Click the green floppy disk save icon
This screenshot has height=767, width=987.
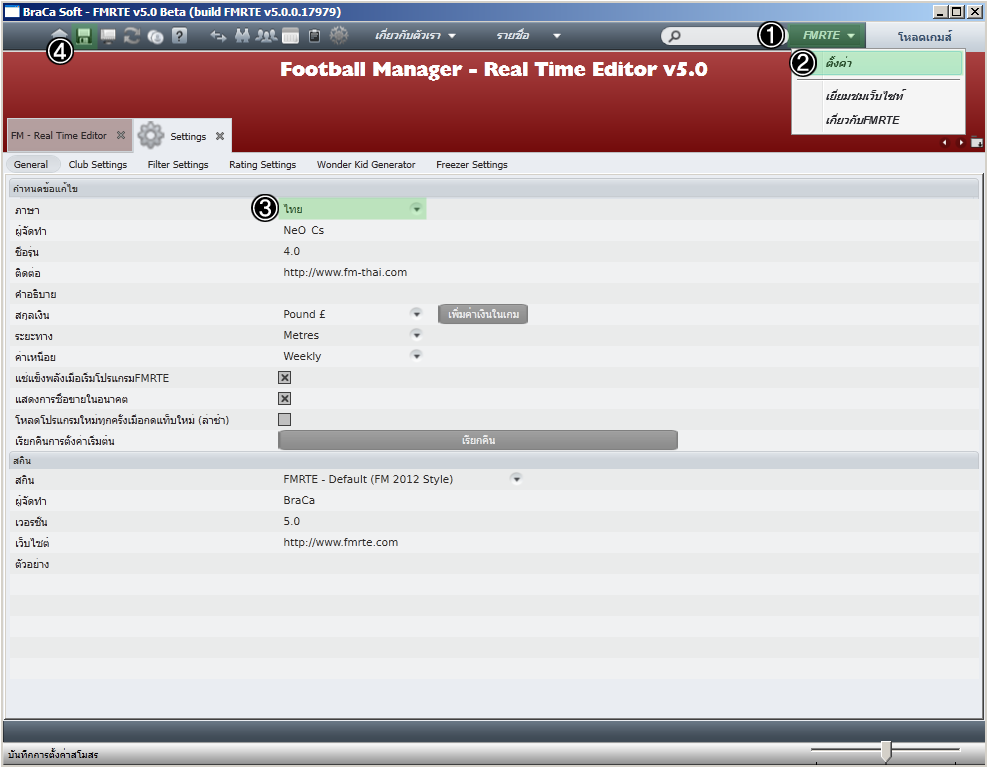pos(84,36)
